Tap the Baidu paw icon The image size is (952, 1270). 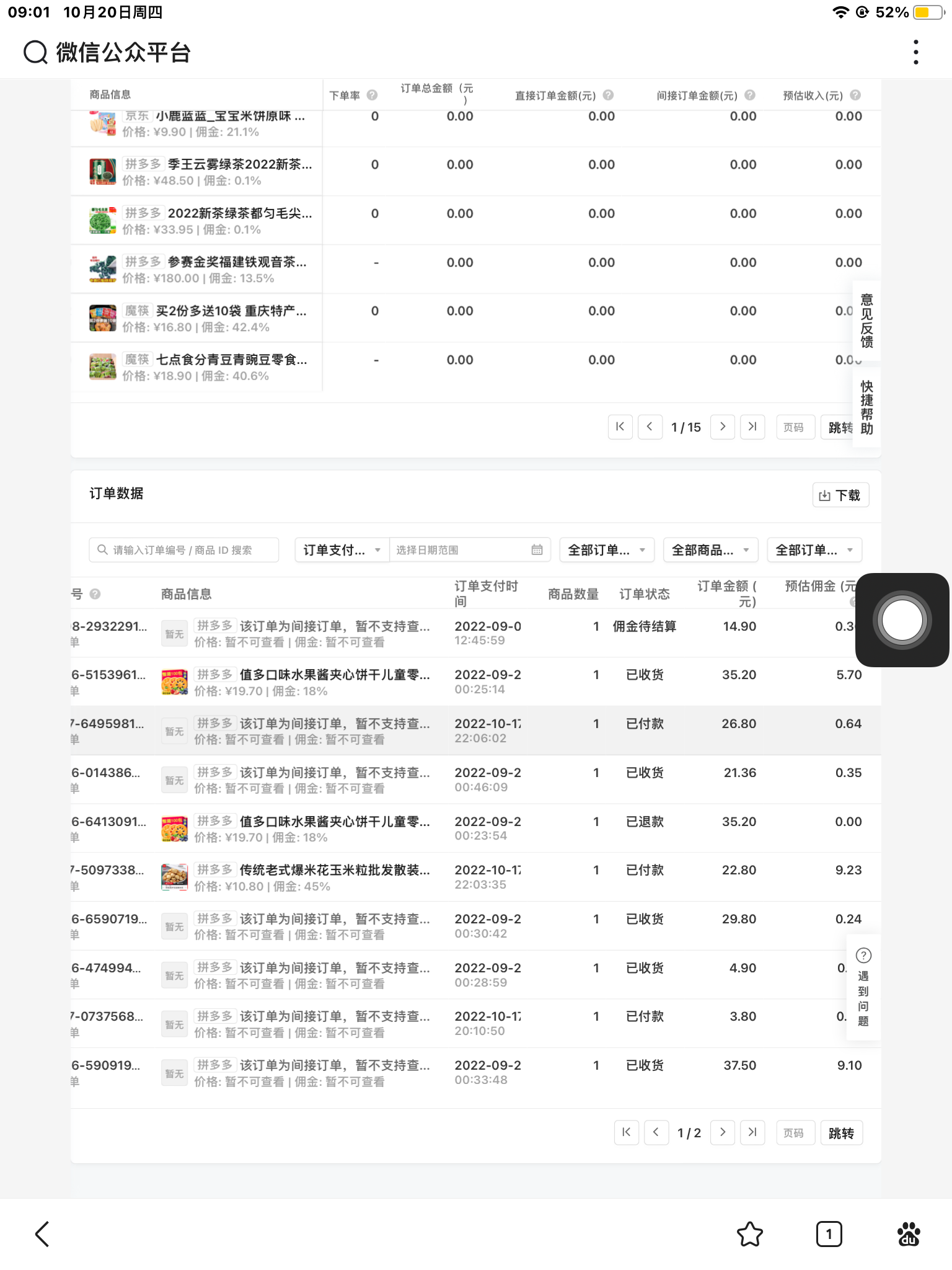click(909, 1234)
